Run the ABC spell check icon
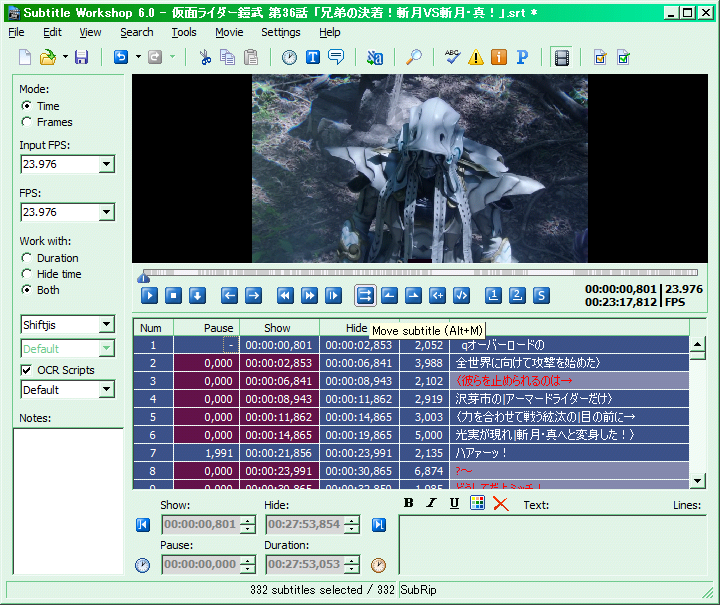Screen dimensions: 720x605 tap(452, 57)
